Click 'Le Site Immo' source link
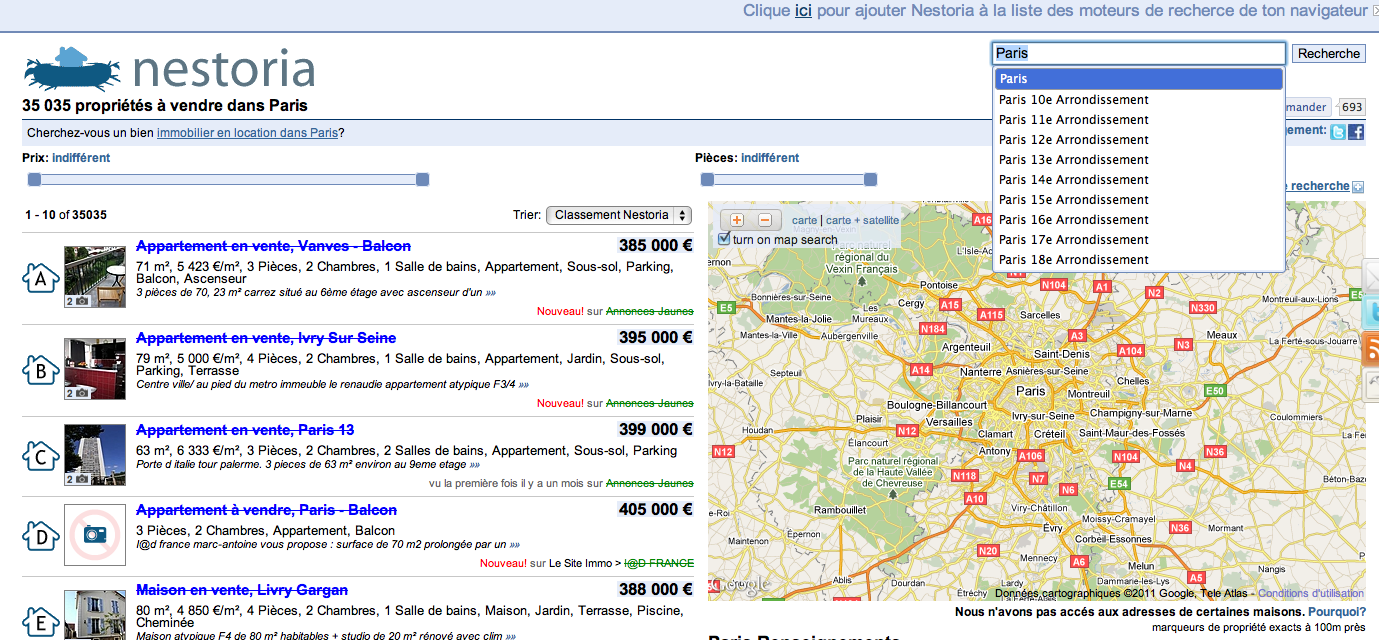 pyautogui.click(x=583, y=563)
